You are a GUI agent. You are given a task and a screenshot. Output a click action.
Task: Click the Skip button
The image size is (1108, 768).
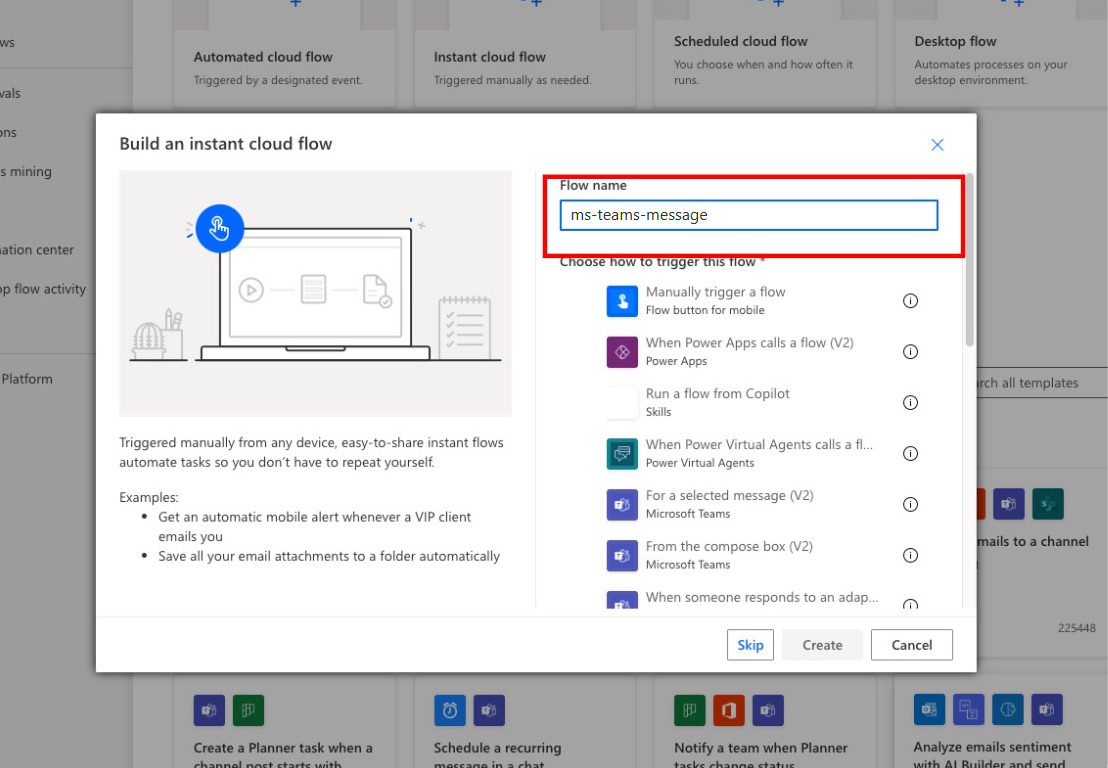(750, 644)
